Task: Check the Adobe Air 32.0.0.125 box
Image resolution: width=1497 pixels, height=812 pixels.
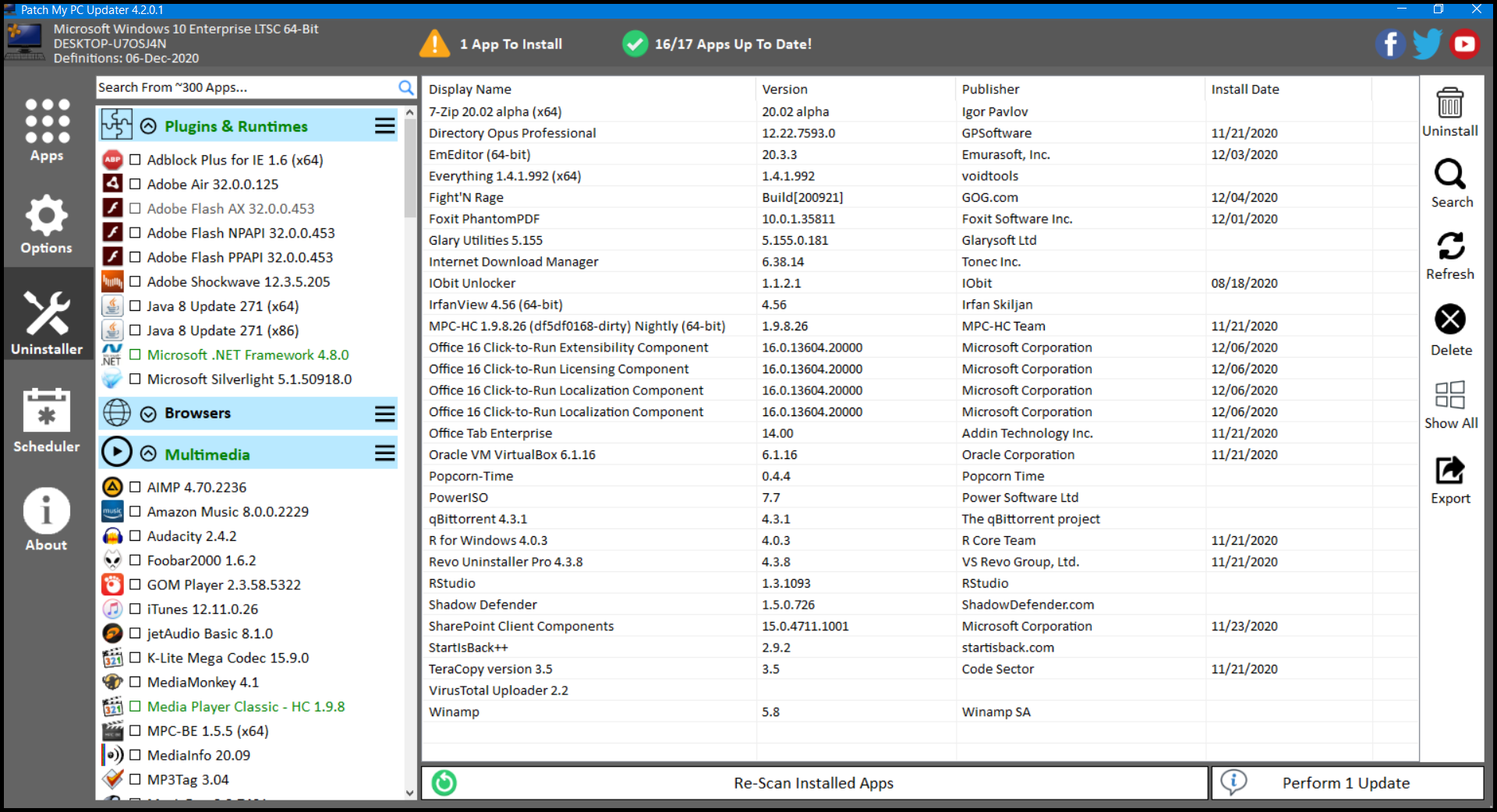Action: coord(135,184)
